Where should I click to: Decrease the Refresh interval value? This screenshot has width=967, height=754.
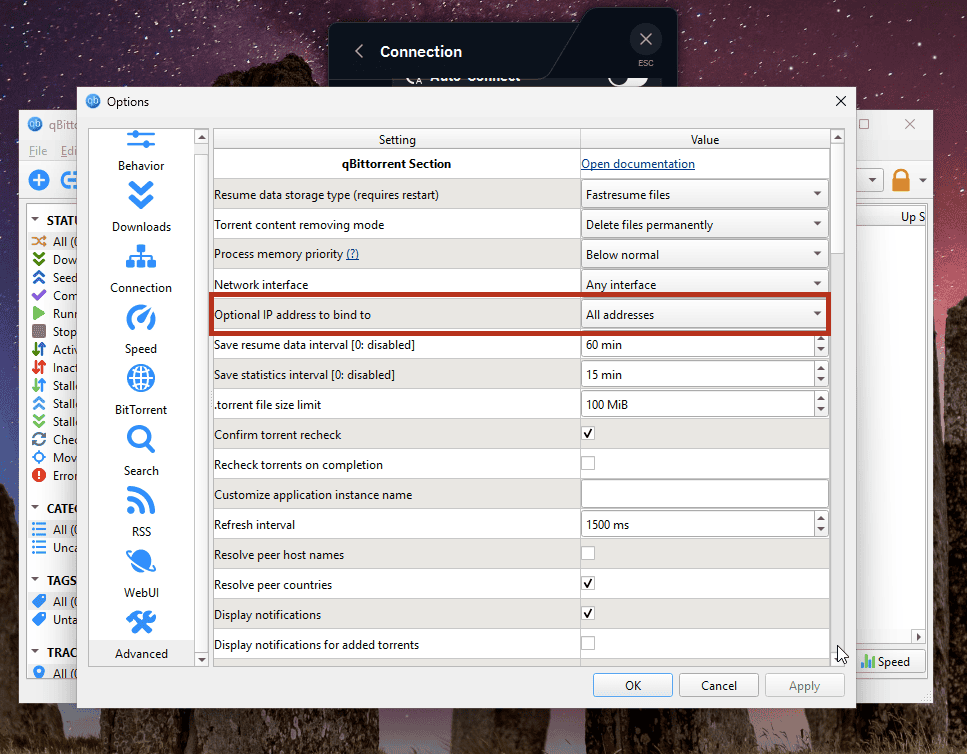point(820,530)
